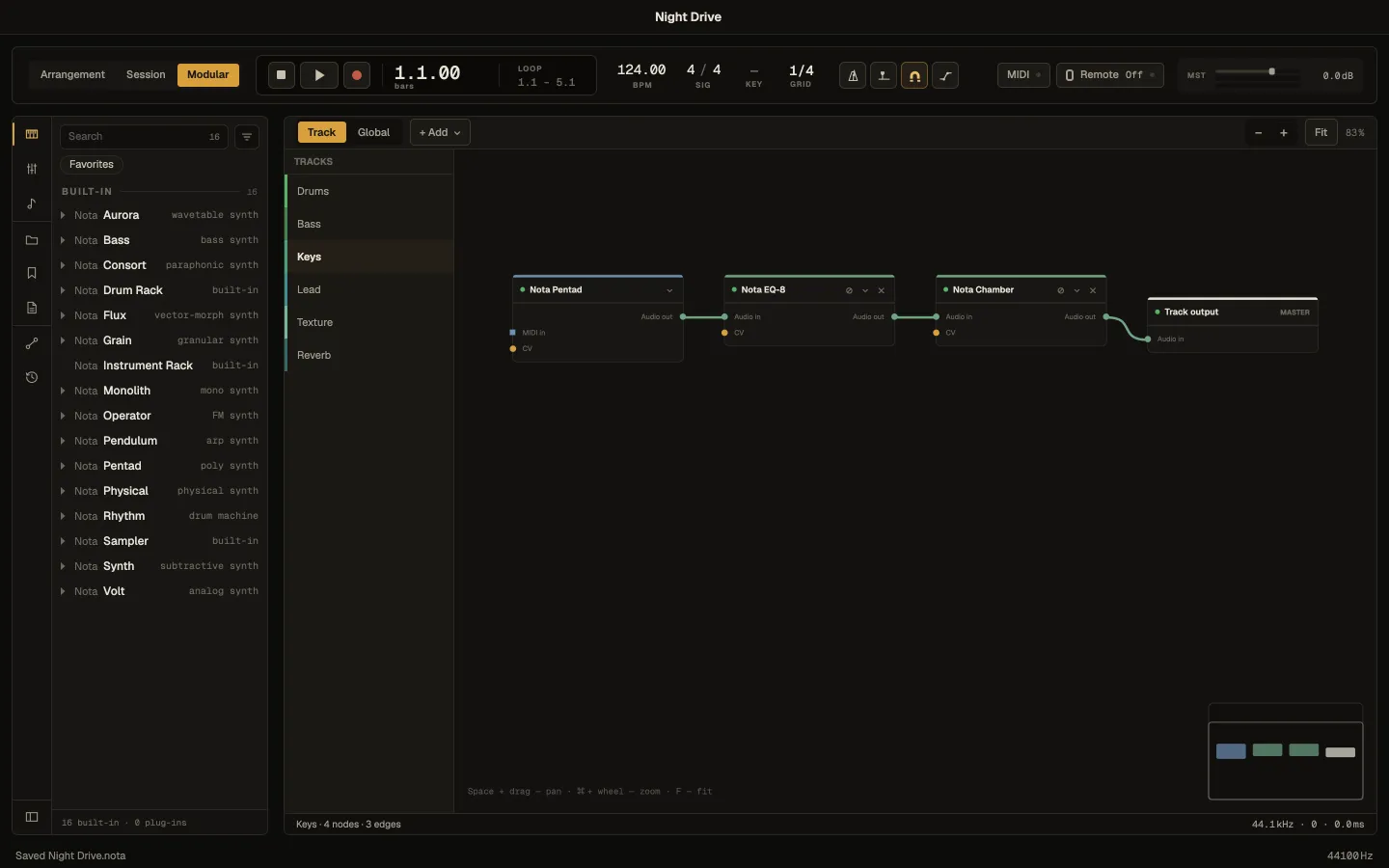Expand the Nota Flux entry
Image resolution: width=1389 pixels, height=868 pixels.
tap(63, 315)
